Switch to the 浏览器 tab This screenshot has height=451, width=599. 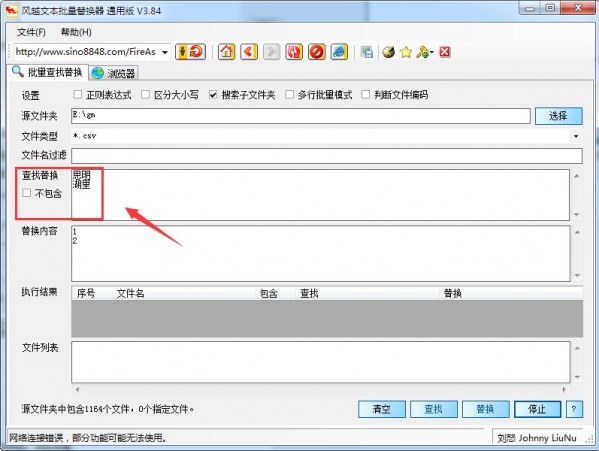point(114,73)
